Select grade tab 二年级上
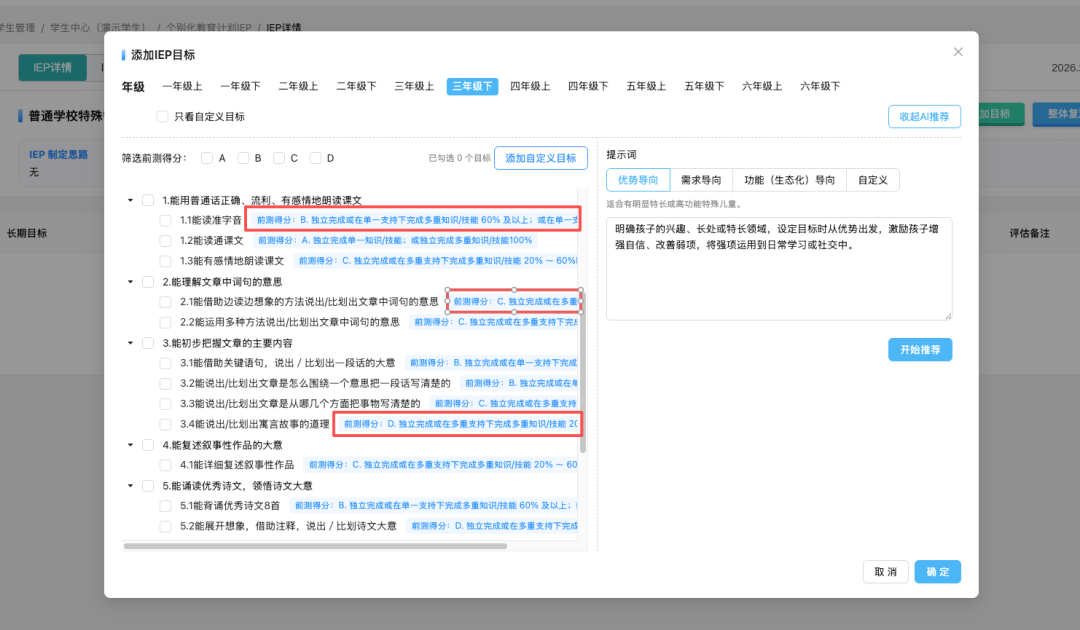1080x630 pixels. (x=298, y=86)
